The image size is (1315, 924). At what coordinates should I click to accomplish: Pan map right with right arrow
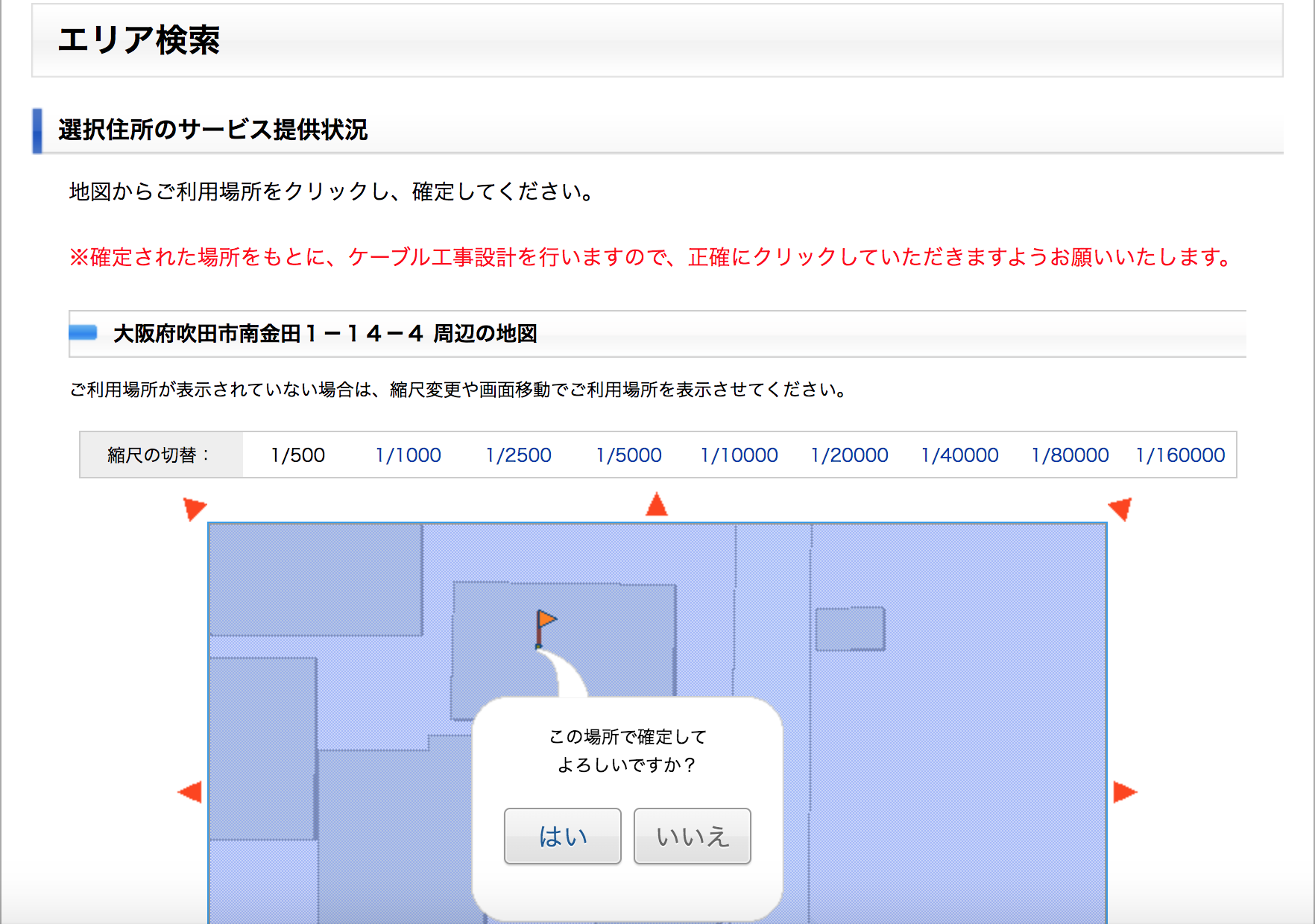coord(1124,791)
